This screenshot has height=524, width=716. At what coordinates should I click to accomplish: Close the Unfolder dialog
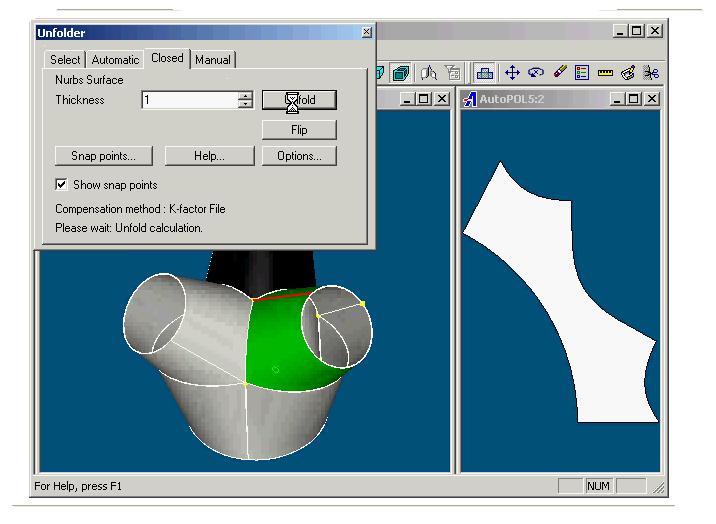pyautogui.click(x=366, y=32)
